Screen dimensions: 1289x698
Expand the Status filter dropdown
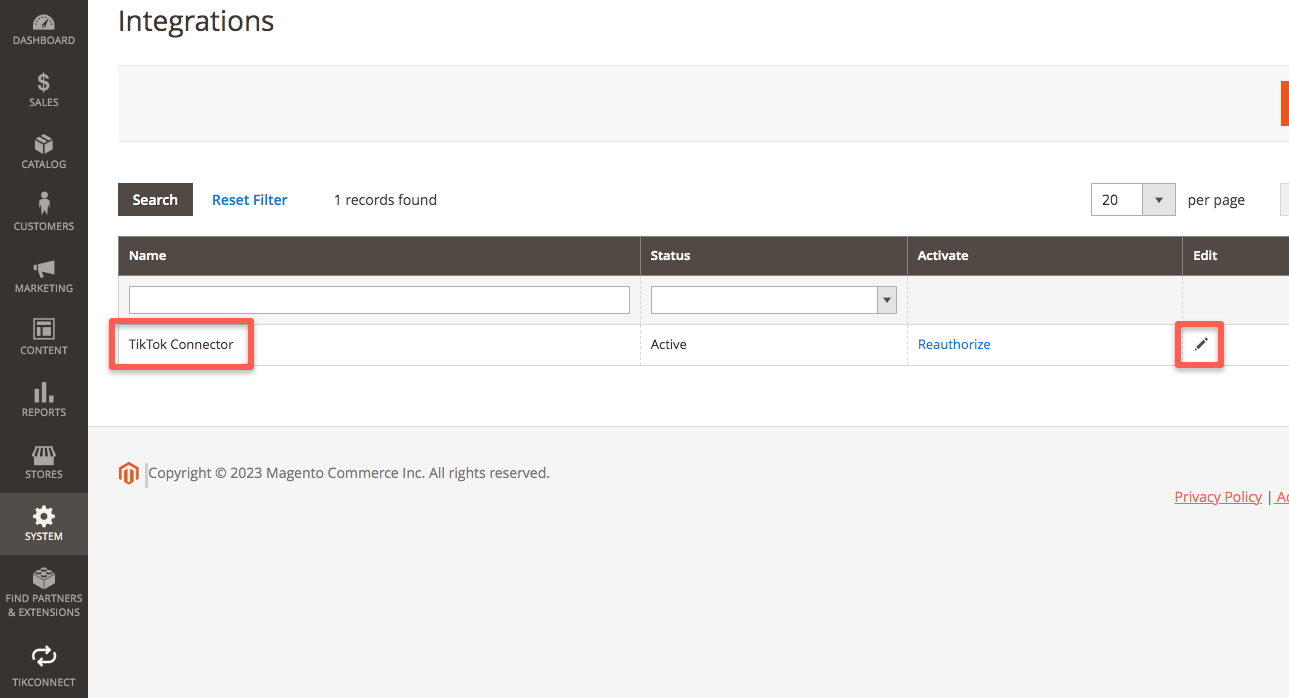pyautogui.click(x=886, y=299)
